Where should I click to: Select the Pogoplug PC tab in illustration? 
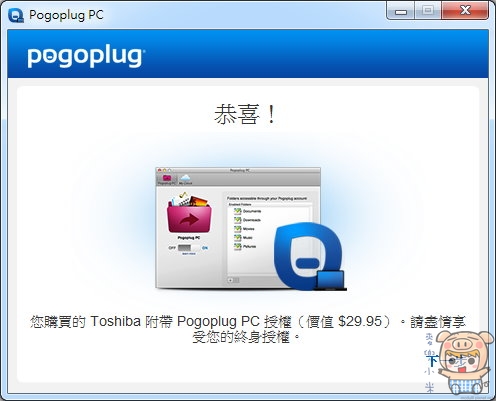click(167, 179)
